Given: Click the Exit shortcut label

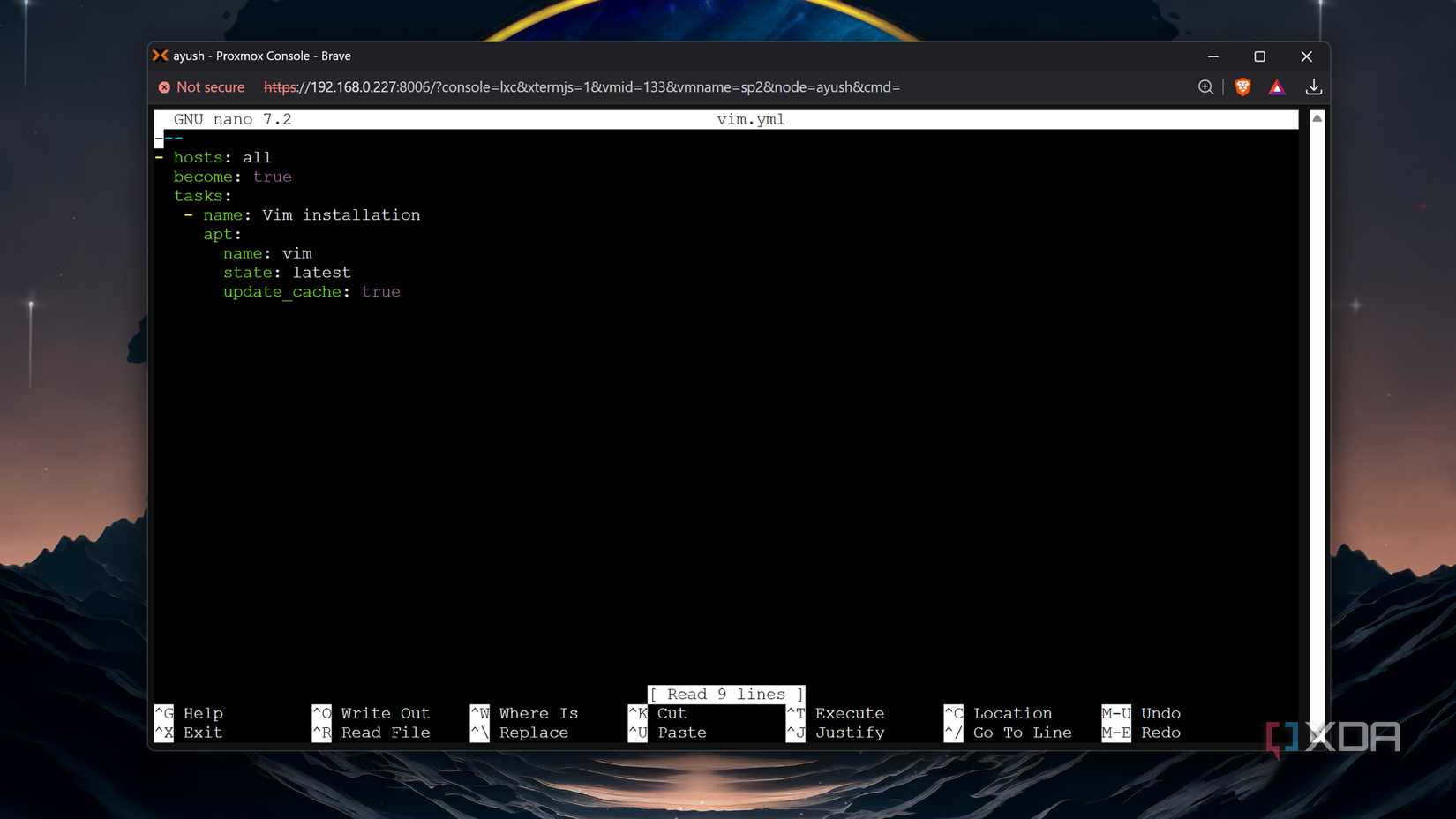Looking at the screenshot, I should tap(203, 733).
